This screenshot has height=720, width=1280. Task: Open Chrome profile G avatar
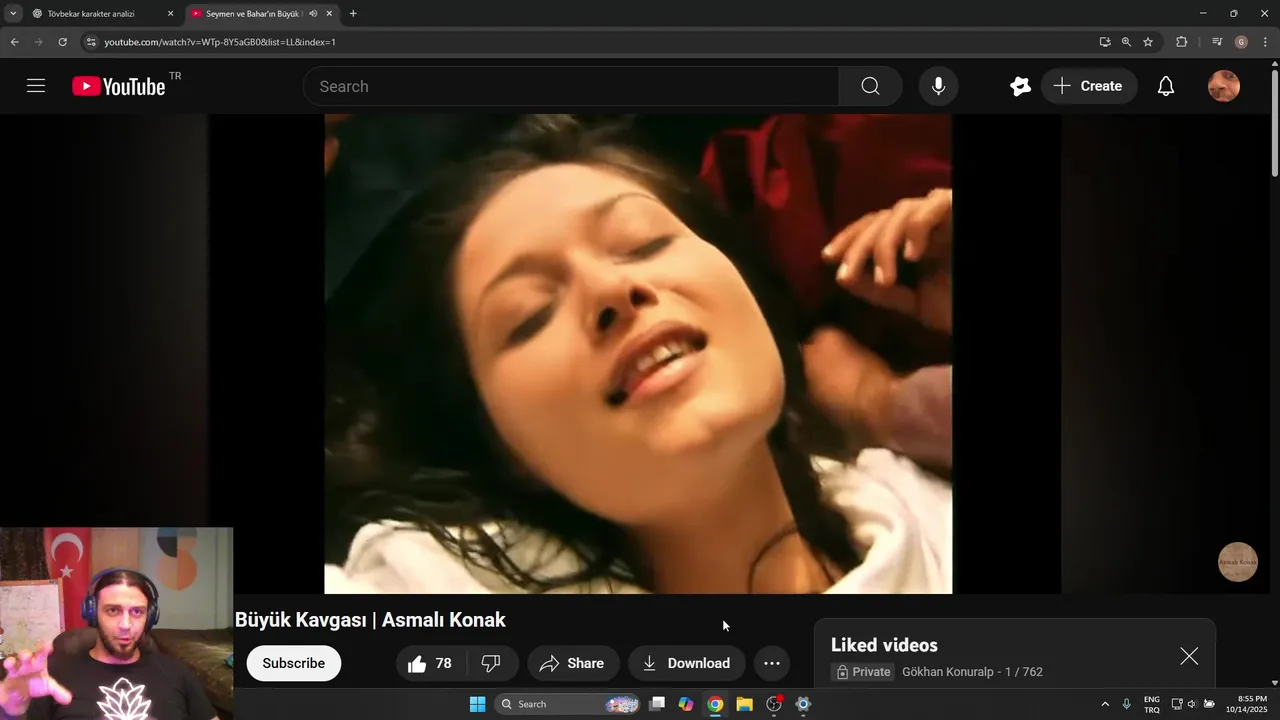[x=1241, y=42]
